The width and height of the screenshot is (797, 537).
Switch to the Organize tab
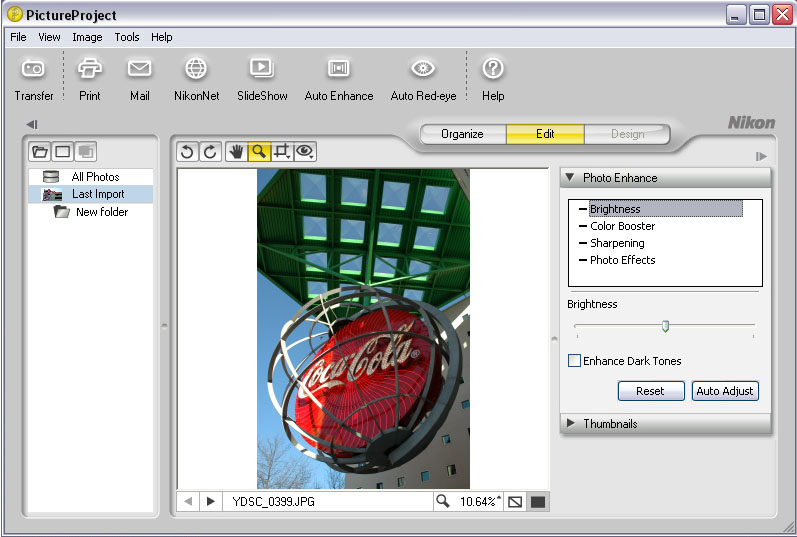click(462, 134)
